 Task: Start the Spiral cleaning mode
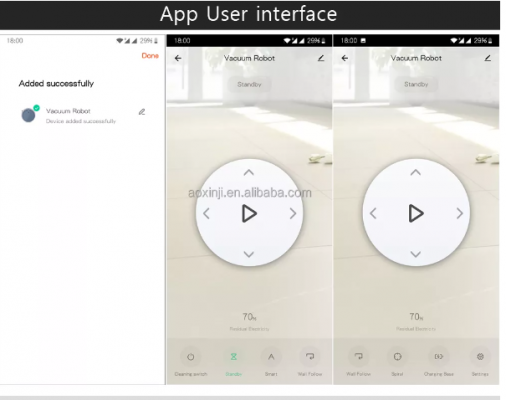[x=397, y=357]
